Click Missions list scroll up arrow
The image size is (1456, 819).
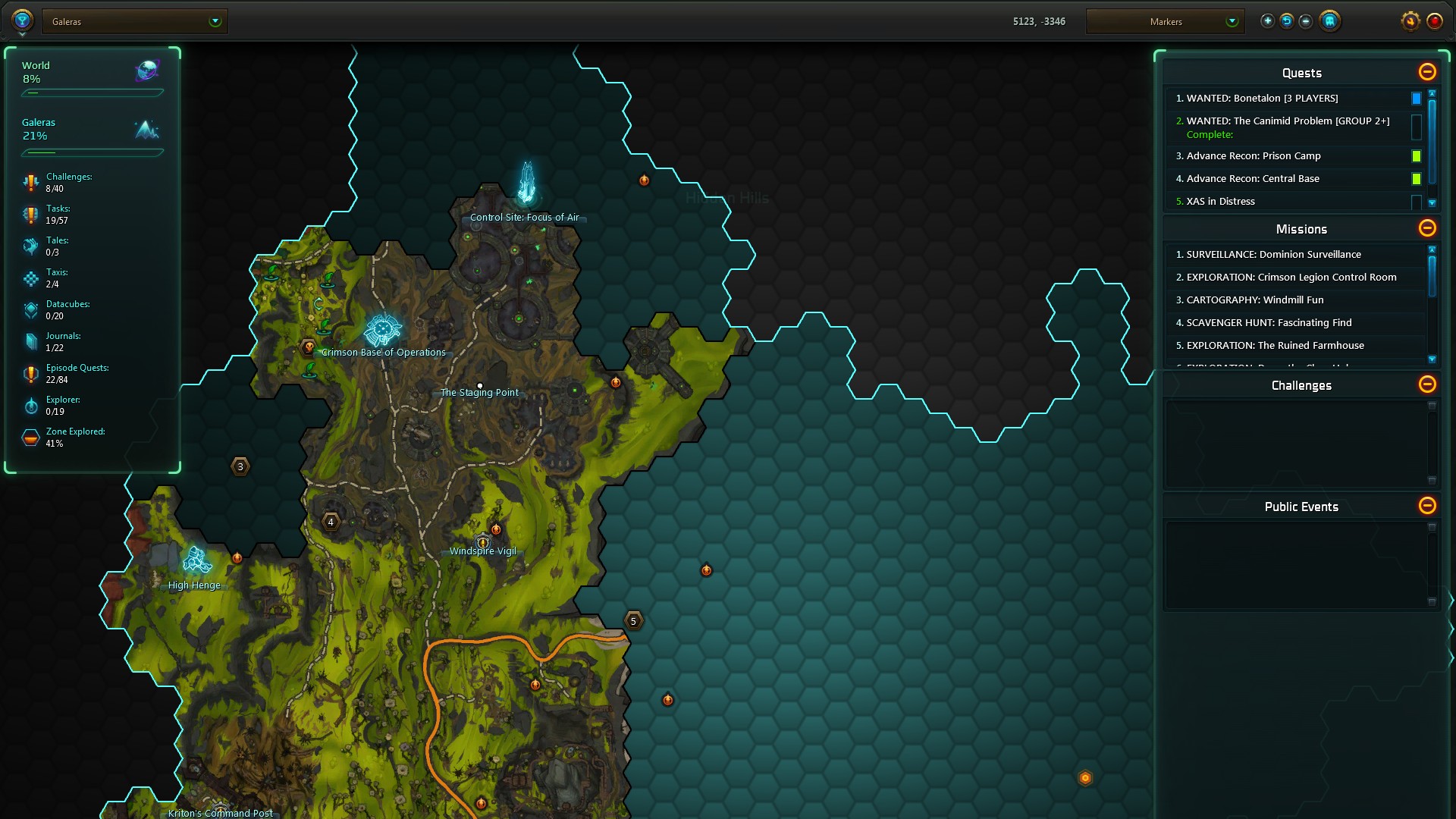click(1432, 249)
